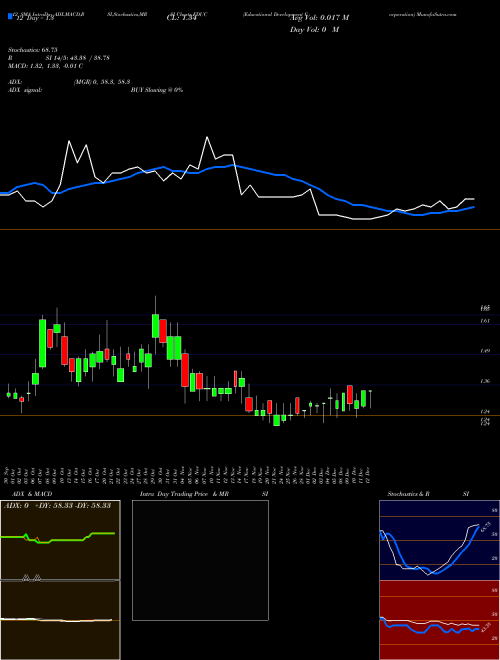Open the red RSI indicator panel
The height and width of the screenshot is (660, 500).
point(439,620)
